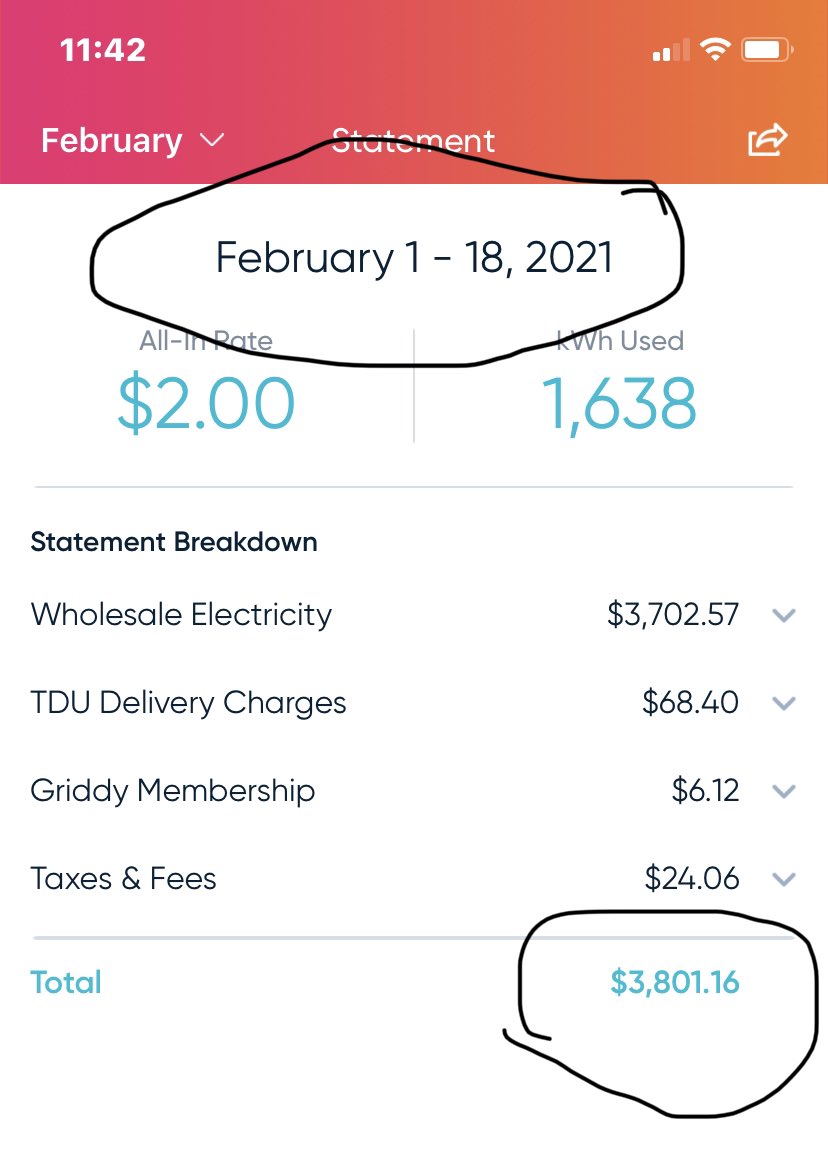Tap the $2.00 All-In Rate value
This screenshot has width=828, height=1155.
point(206,403)
